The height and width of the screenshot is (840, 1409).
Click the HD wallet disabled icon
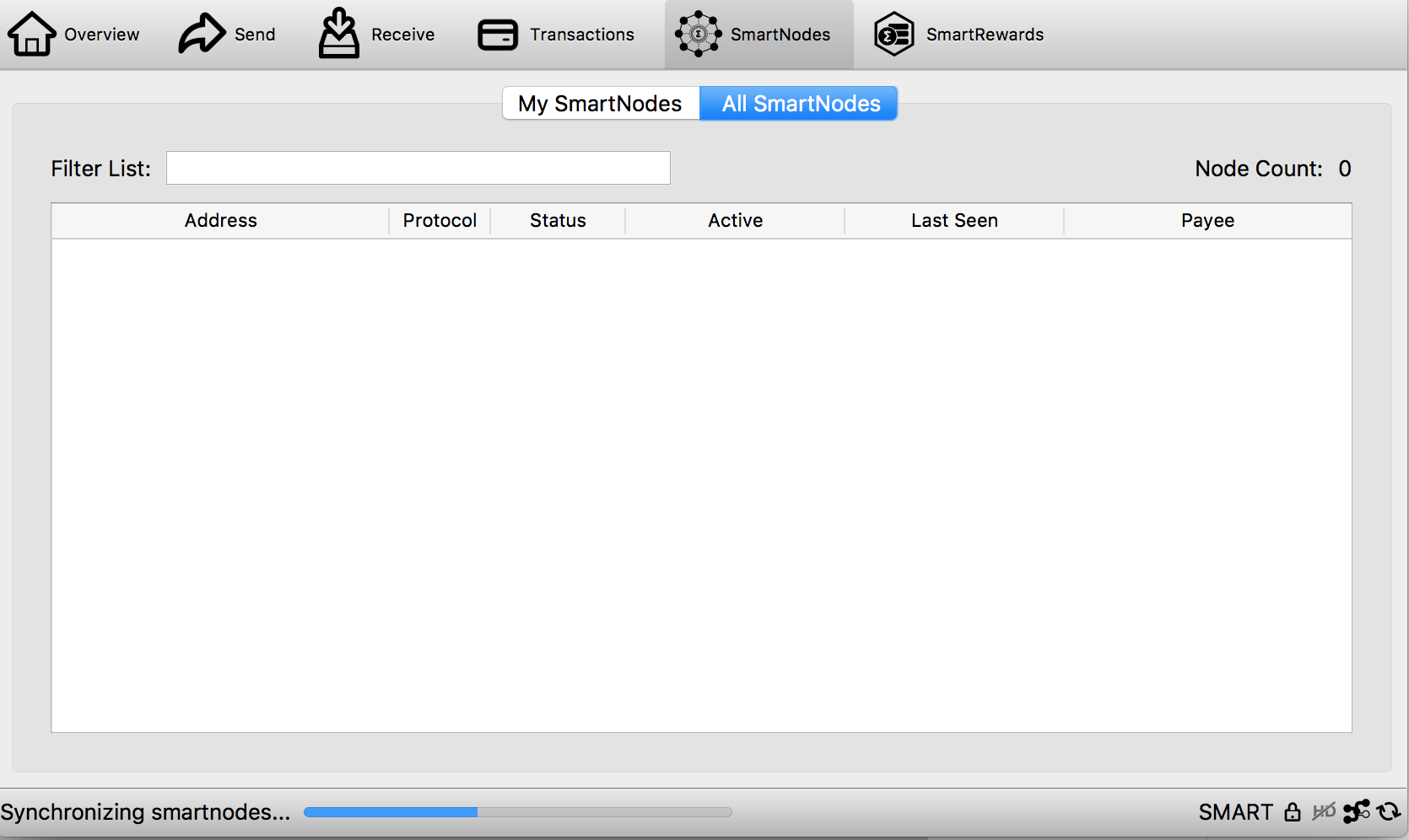1324,811
